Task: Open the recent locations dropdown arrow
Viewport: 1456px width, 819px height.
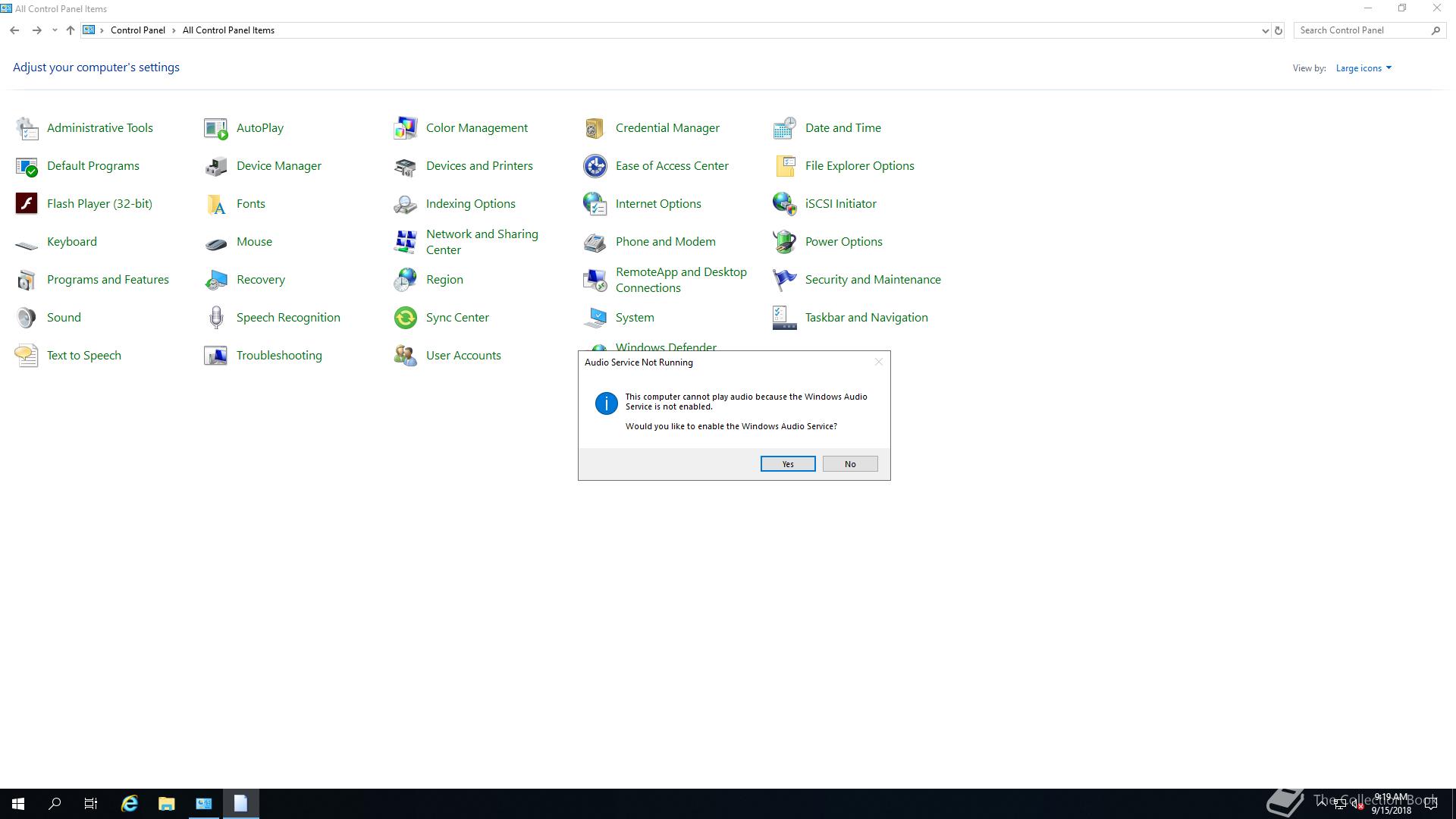Action: tap(55, 30)
